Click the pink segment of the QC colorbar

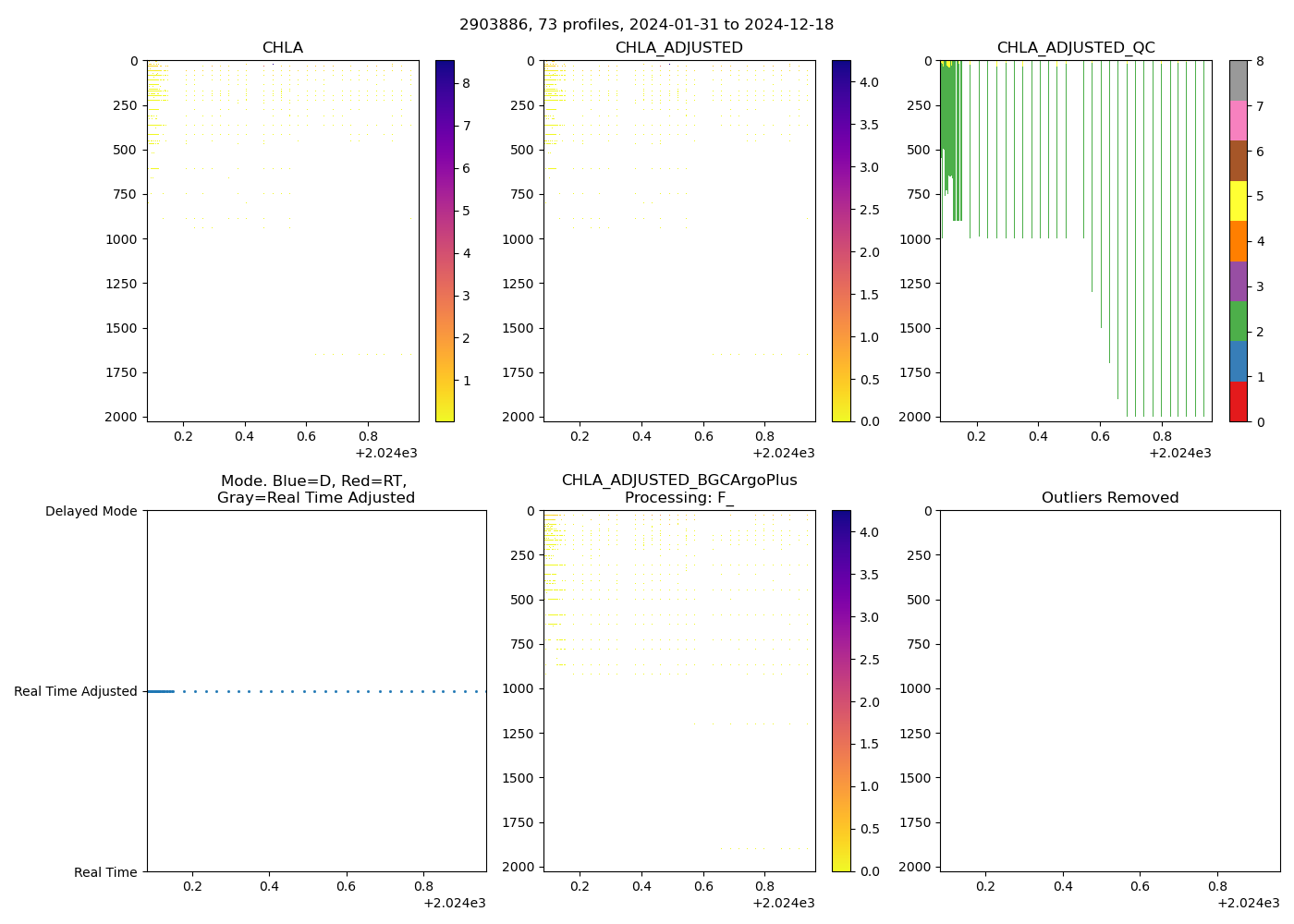(1239, 120)
